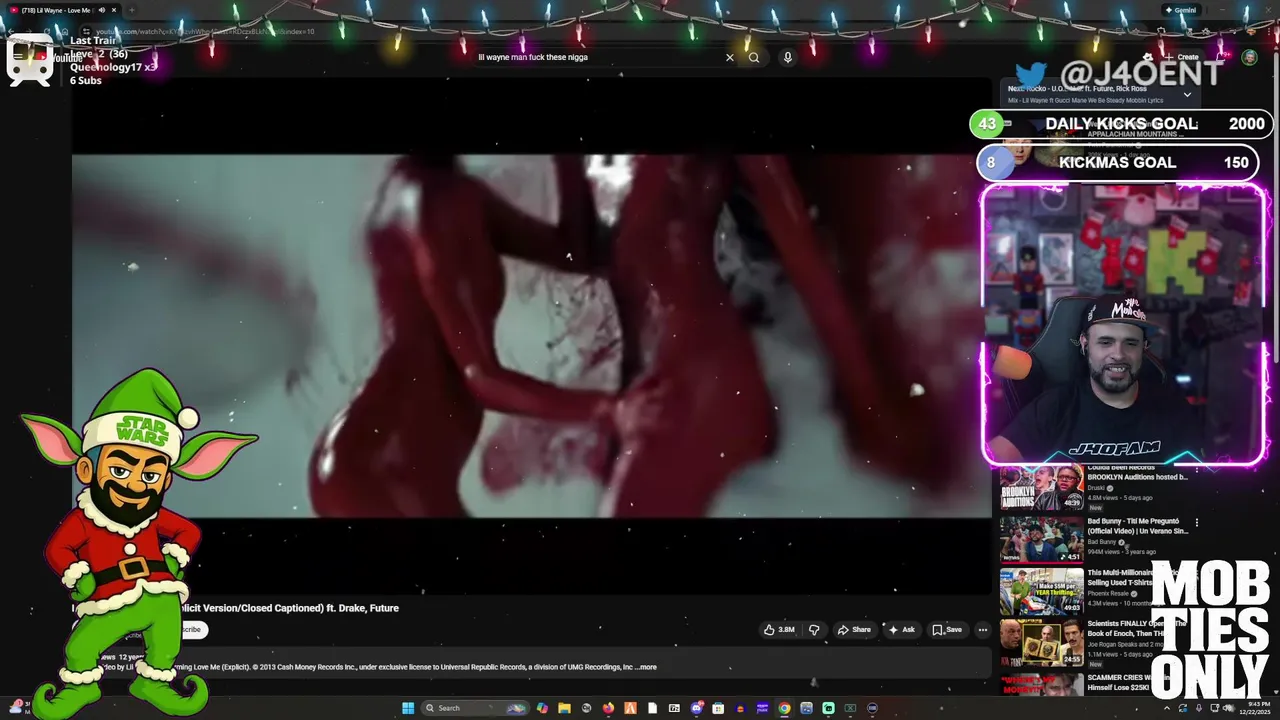The height and width of the screenshot is (720, 1280).
Task: Open Google Chrome from the taskbar
Action: tap(785, 708)
